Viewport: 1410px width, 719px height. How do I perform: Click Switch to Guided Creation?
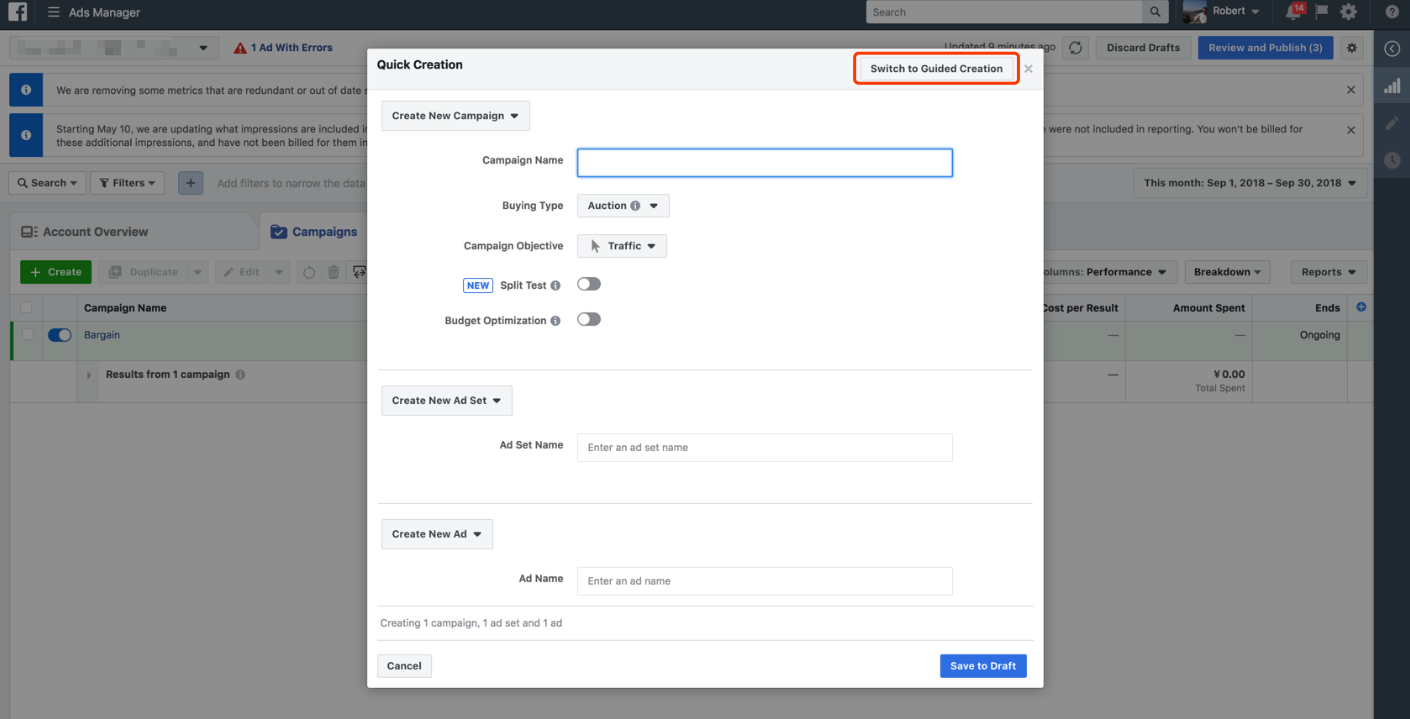click(x=936, y=69)
